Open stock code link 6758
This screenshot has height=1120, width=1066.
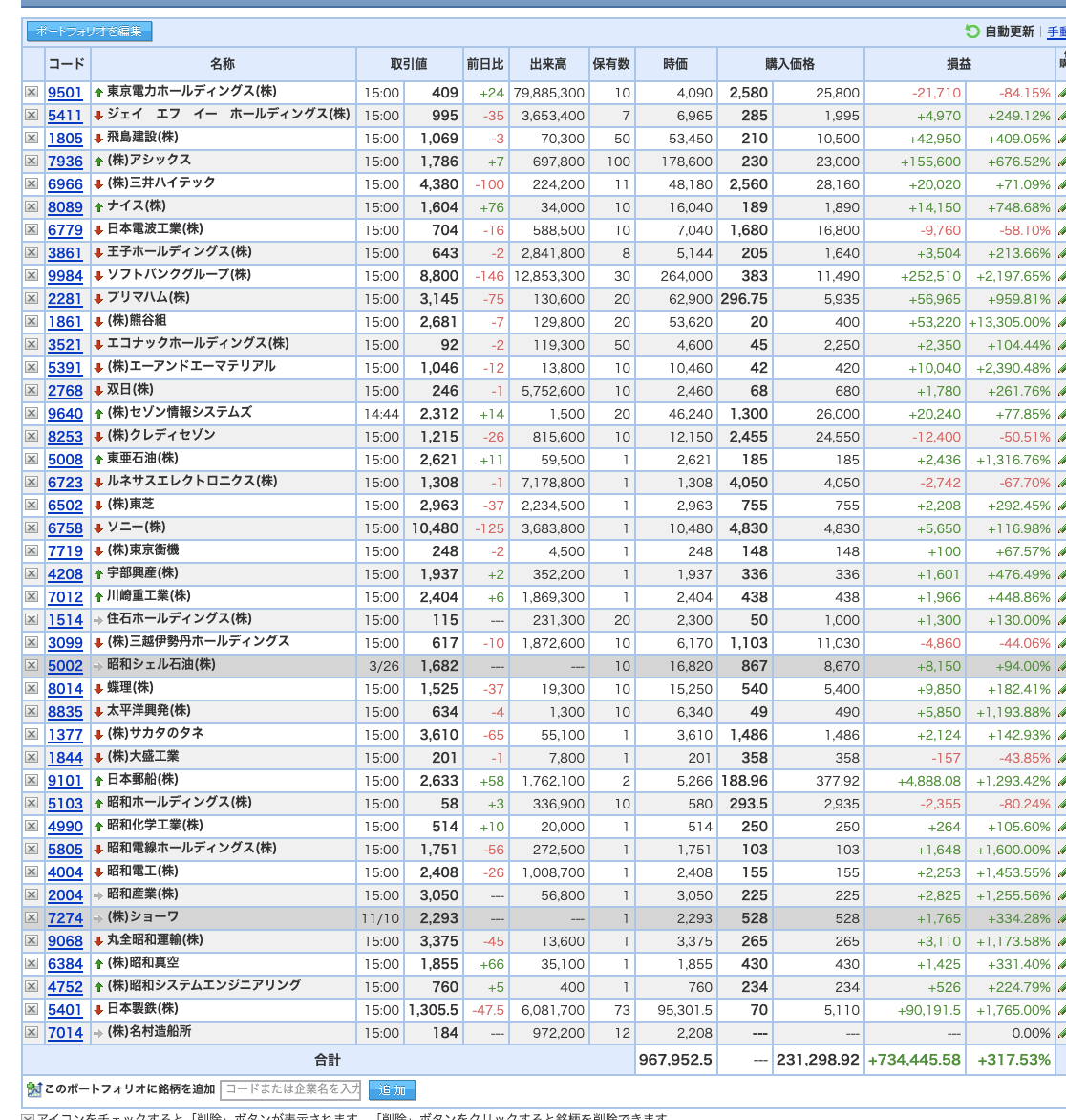coord(65,528)
